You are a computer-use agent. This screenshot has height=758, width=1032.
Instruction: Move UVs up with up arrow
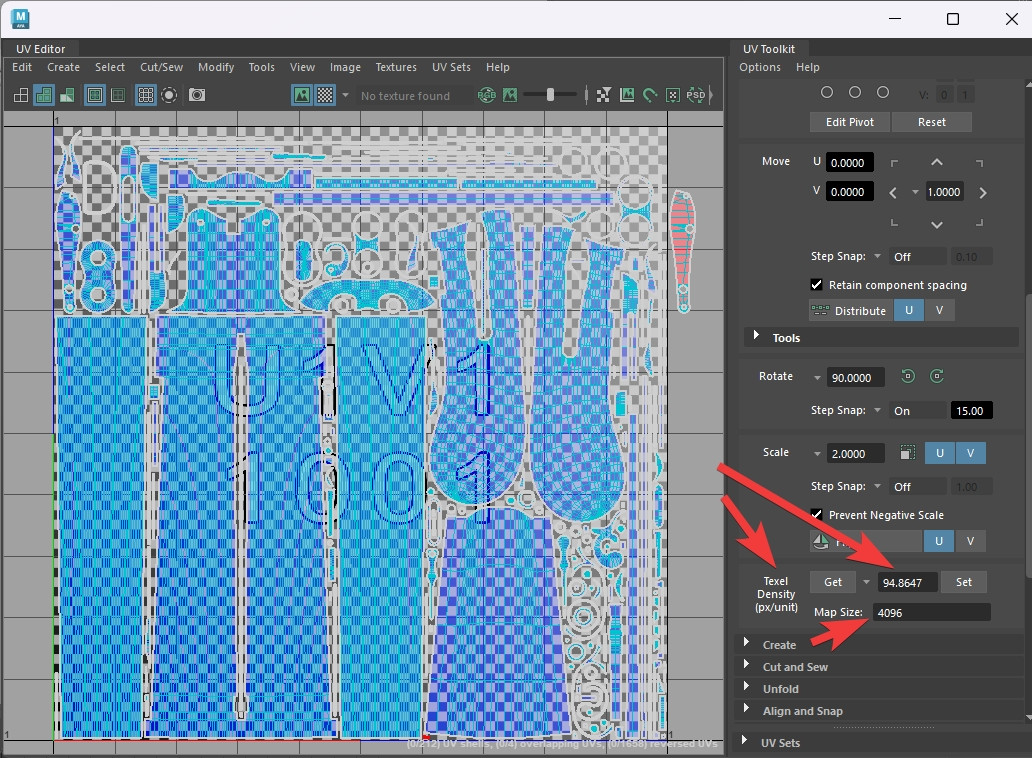pyautogui.click(x=937, y=162)
